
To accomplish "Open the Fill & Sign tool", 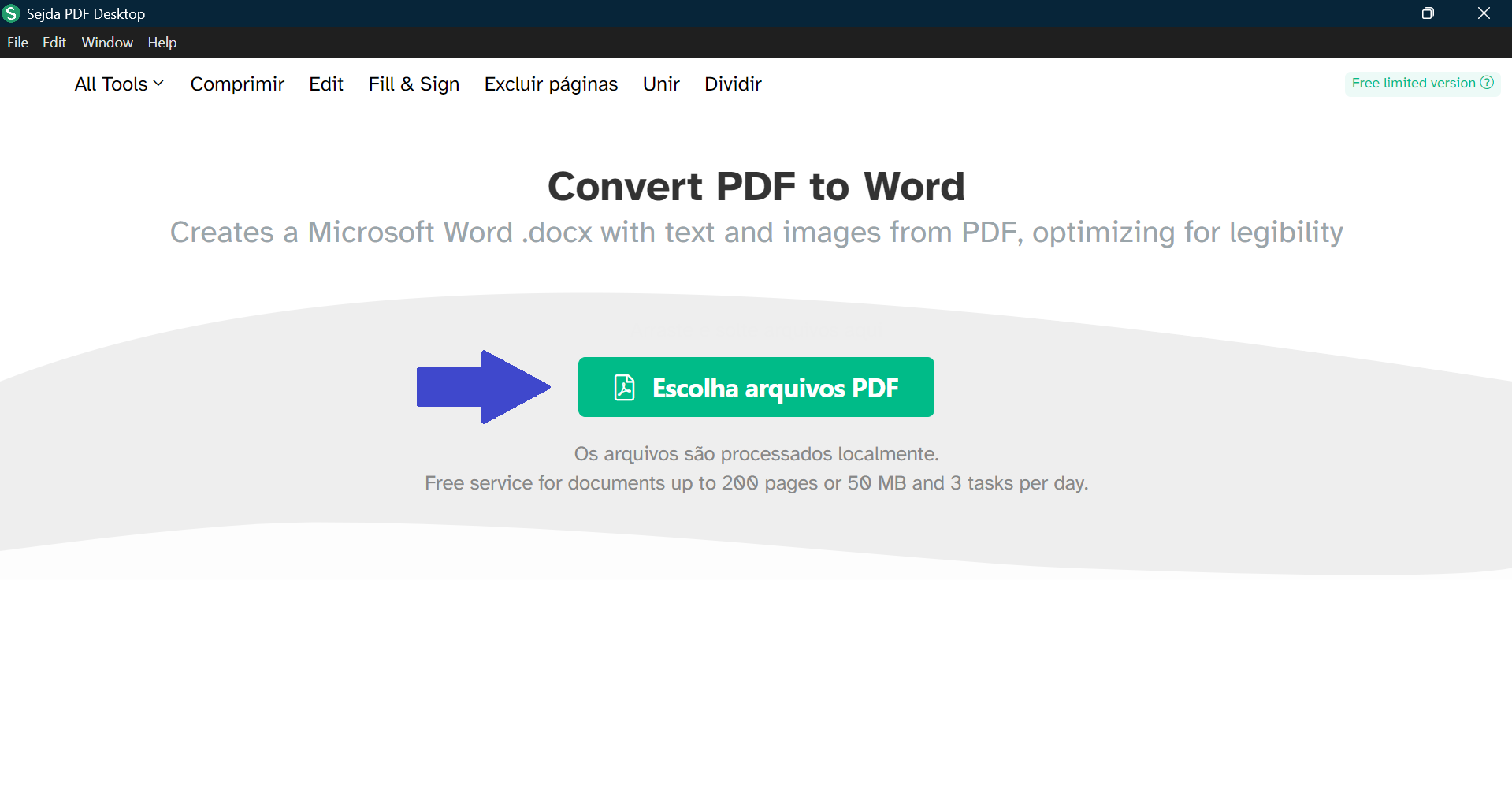I will click(414, 84).
